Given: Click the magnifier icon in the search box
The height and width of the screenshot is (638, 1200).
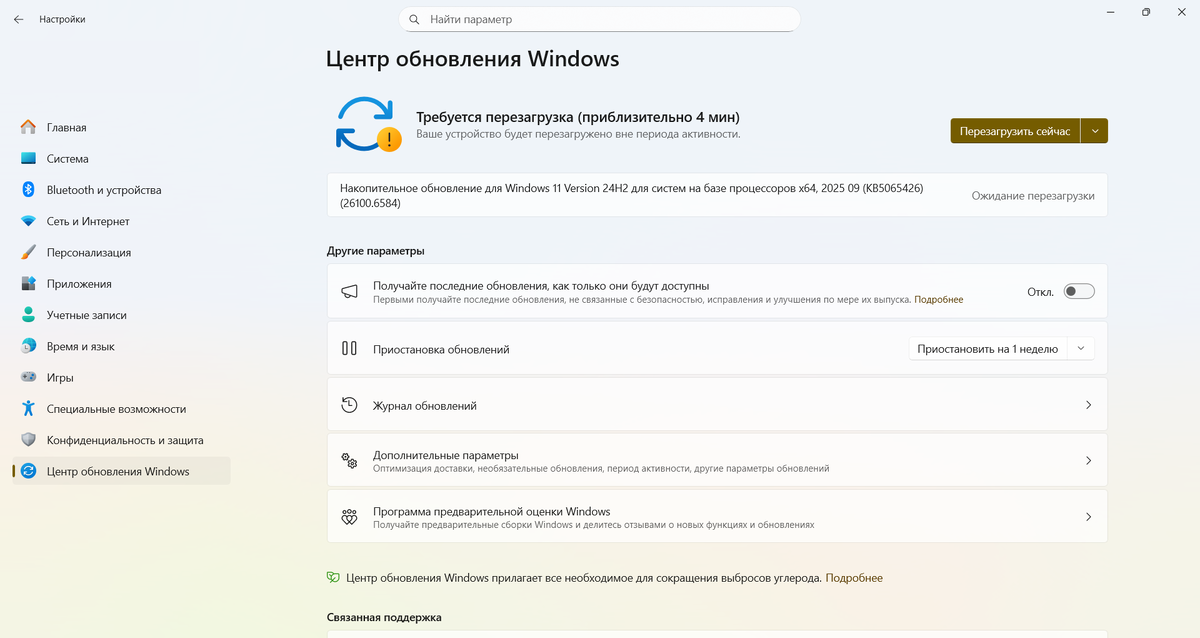Looking at the screenshot, I should click(415, 19).
